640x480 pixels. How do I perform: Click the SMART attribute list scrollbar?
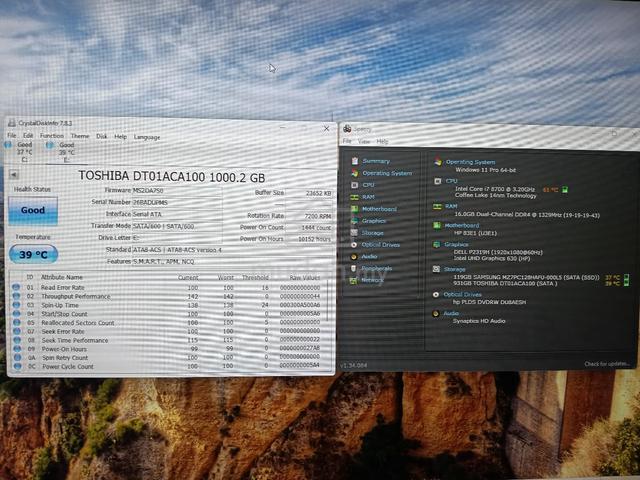click(328, 300)
